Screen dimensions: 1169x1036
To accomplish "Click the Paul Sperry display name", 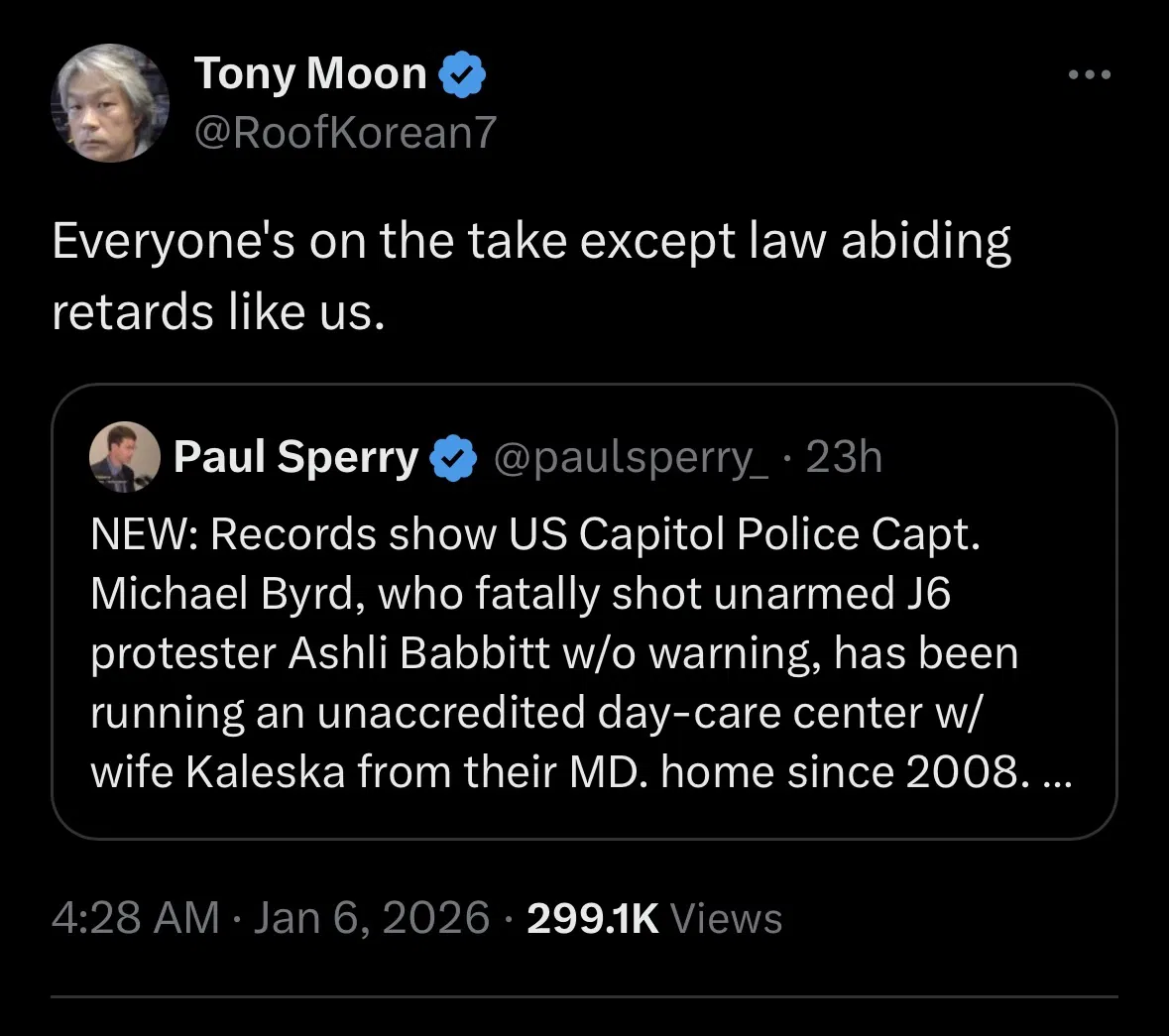I will pyautogui.click(x=295, y=458).
